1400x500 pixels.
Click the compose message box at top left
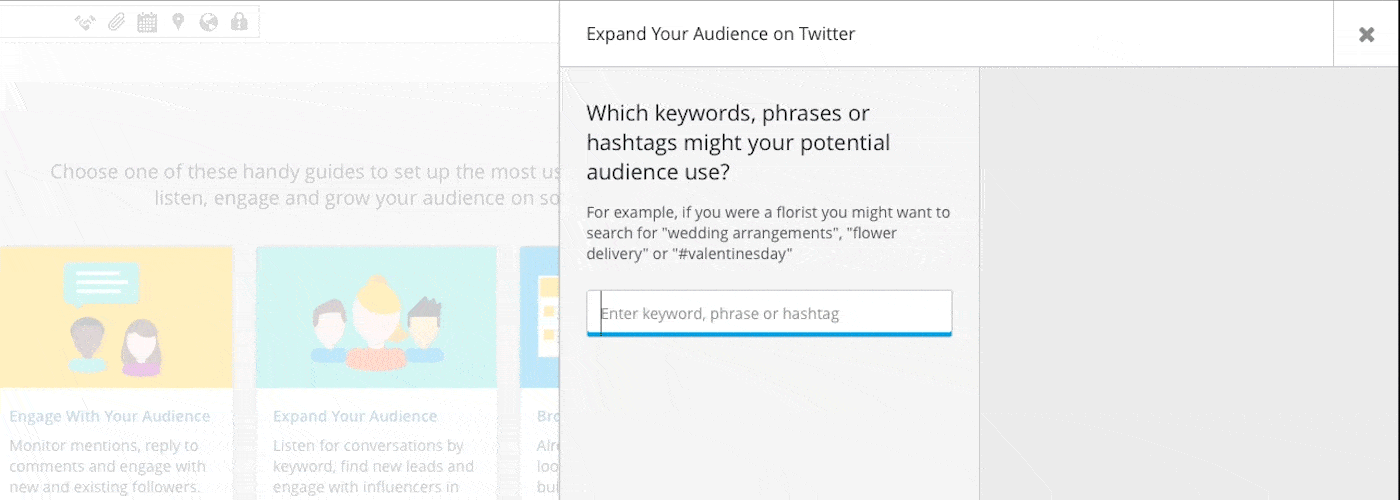tap(130, 22)
